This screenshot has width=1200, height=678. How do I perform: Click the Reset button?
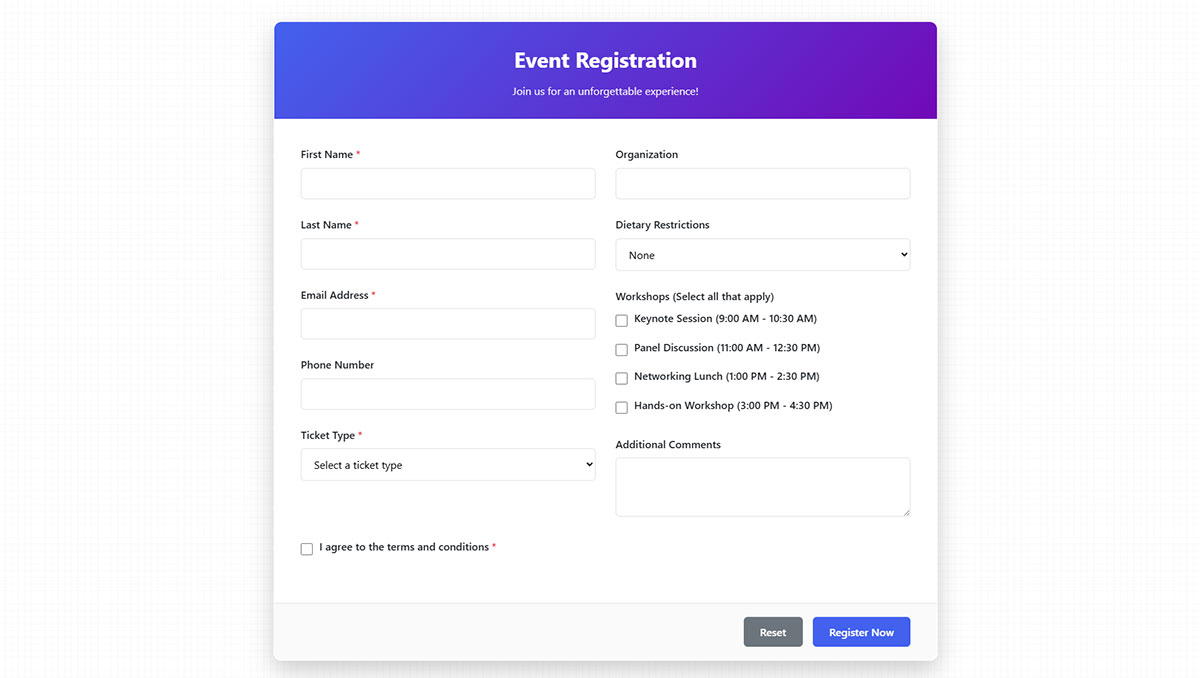pos(772,631)
